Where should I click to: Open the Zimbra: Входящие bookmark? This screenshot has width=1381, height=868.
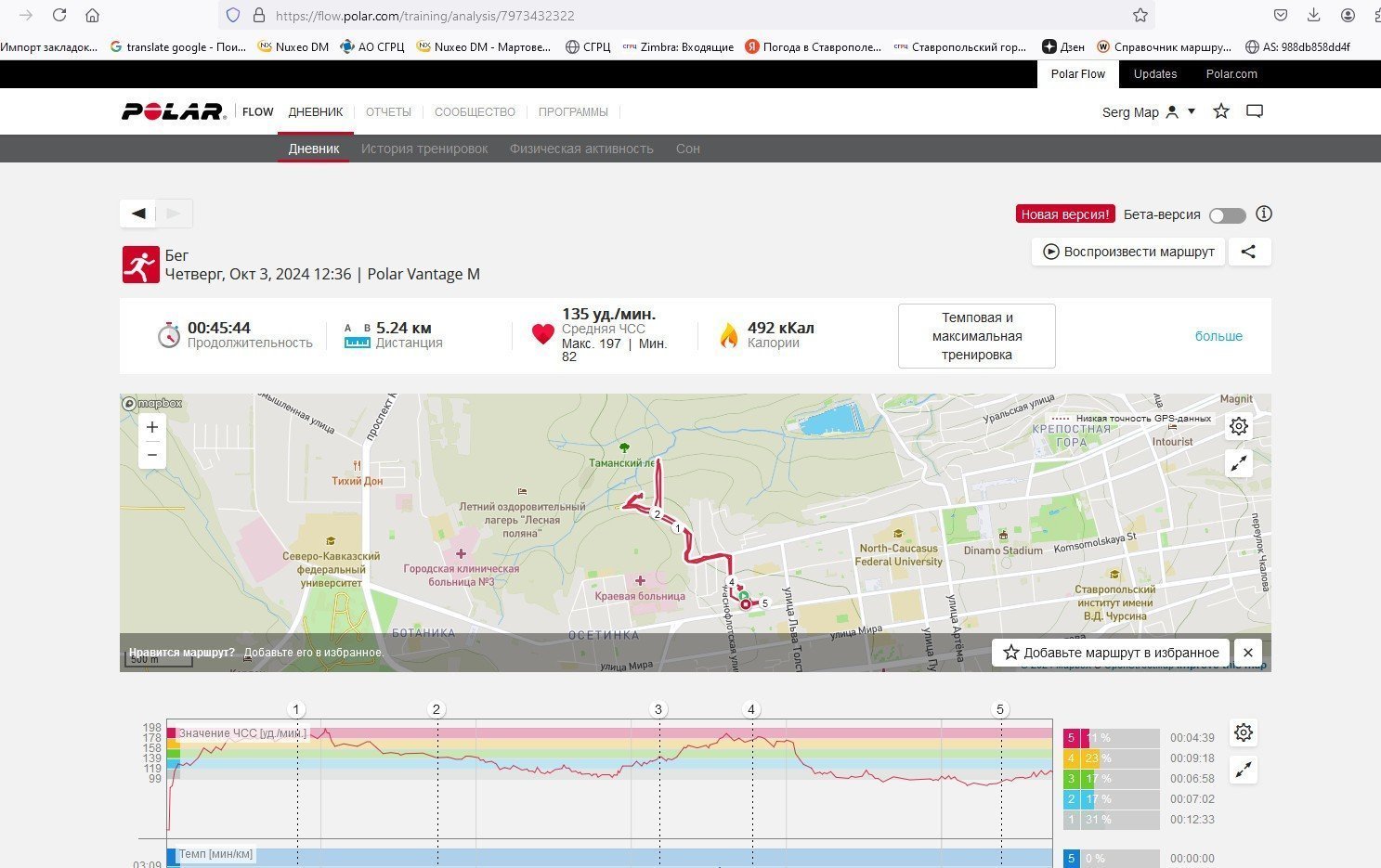pos(678,46)
